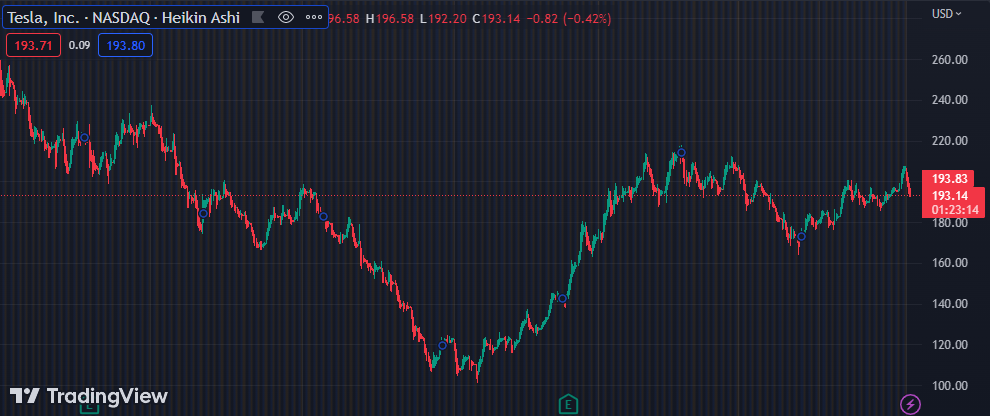Open the three-dot more menu in legend
The image size is (990, 416).
coord(314,18)
